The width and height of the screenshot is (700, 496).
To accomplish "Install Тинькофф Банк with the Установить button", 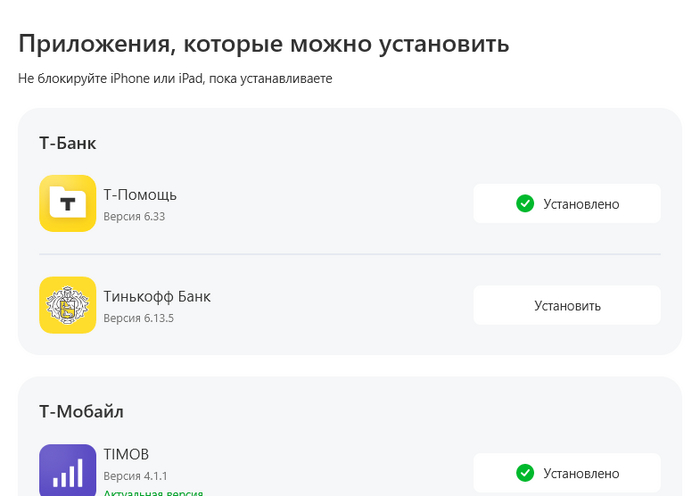I will click(x=567, y=305).
